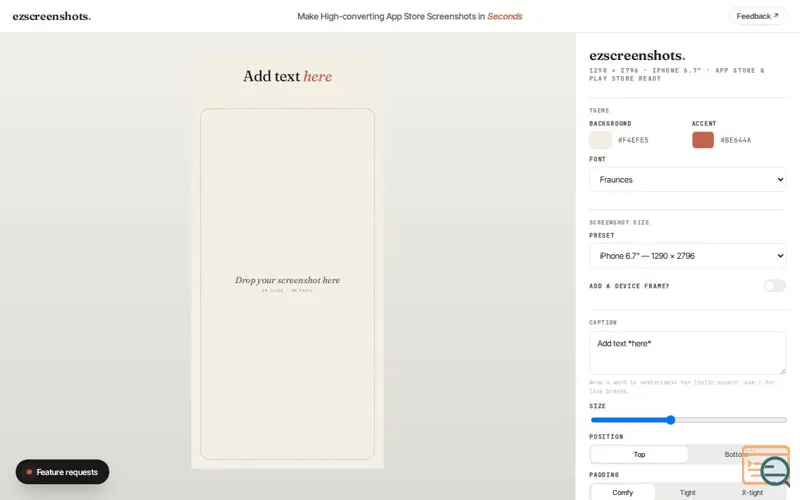
Task: Open Feature requests button
Action: click(x=62, y=472)
